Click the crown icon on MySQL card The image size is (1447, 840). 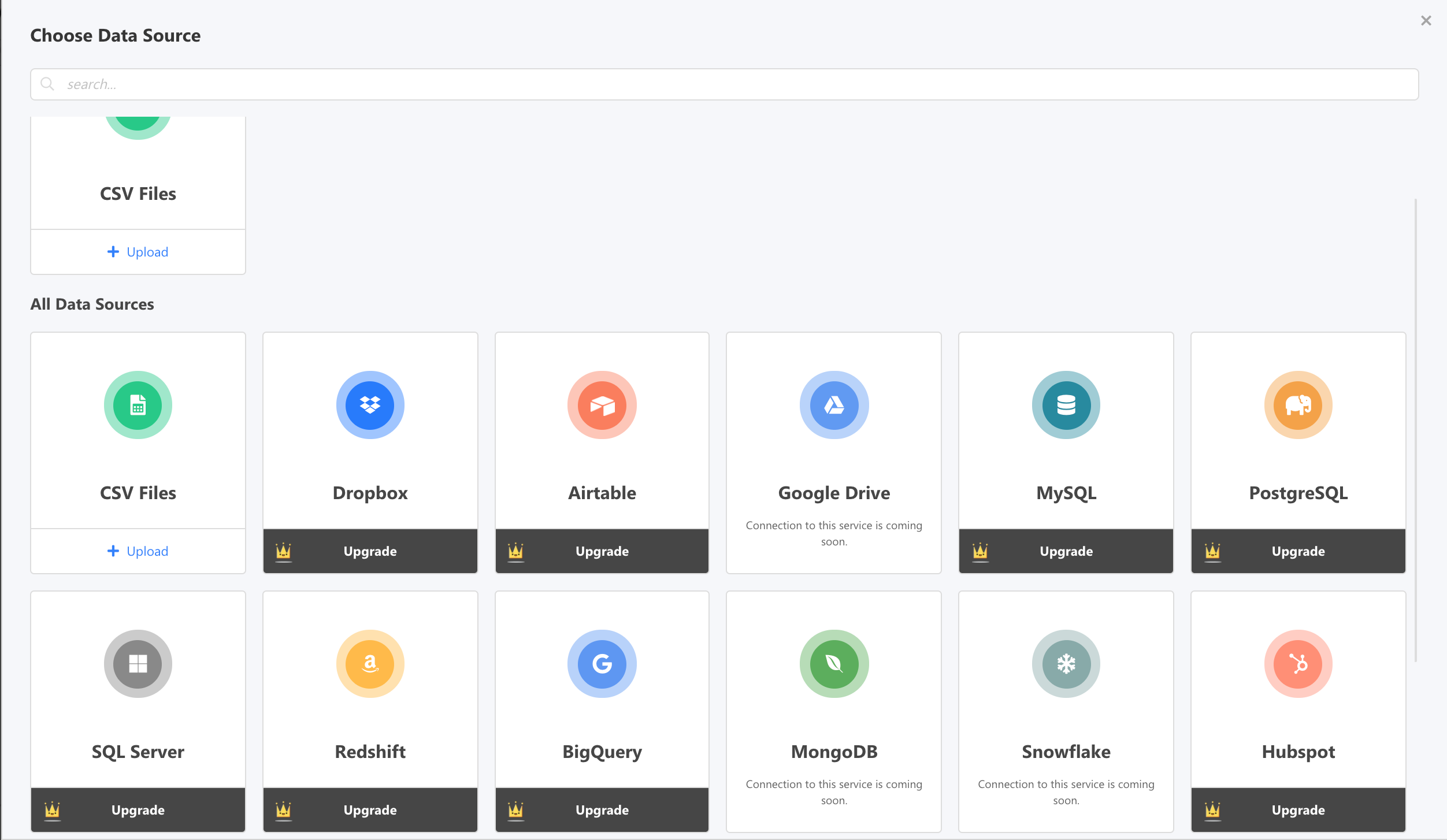click(980, 552)
